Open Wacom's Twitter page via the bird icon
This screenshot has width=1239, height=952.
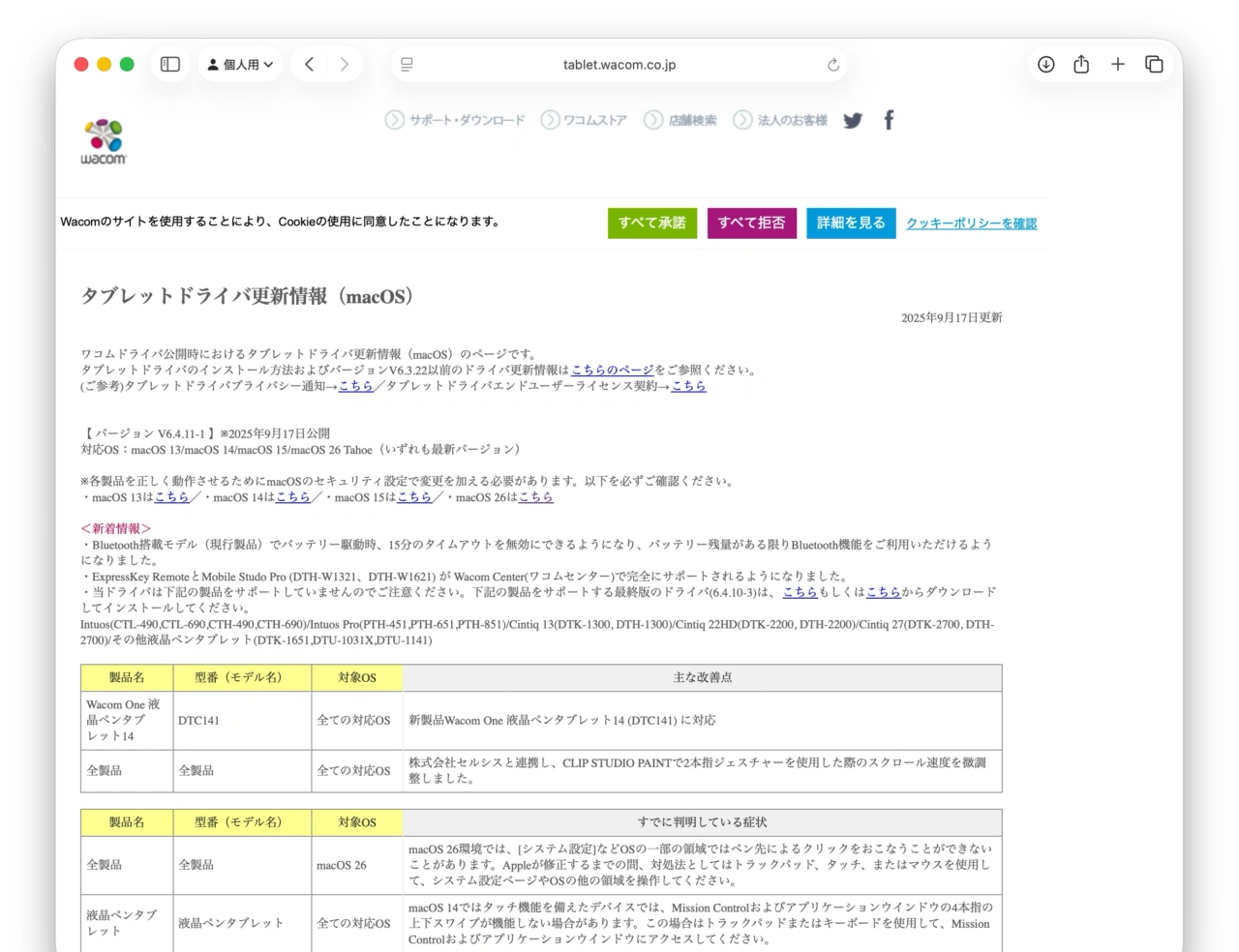pos(853,120)
